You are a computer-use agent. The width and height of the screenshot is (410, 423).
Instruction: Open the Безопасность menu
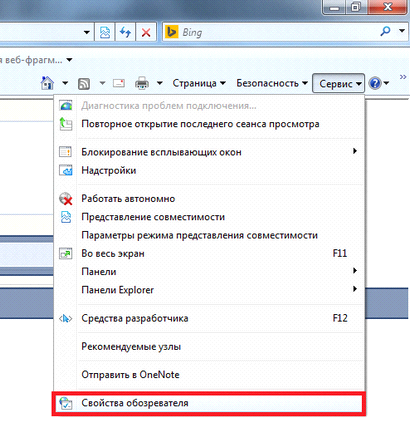272,83
